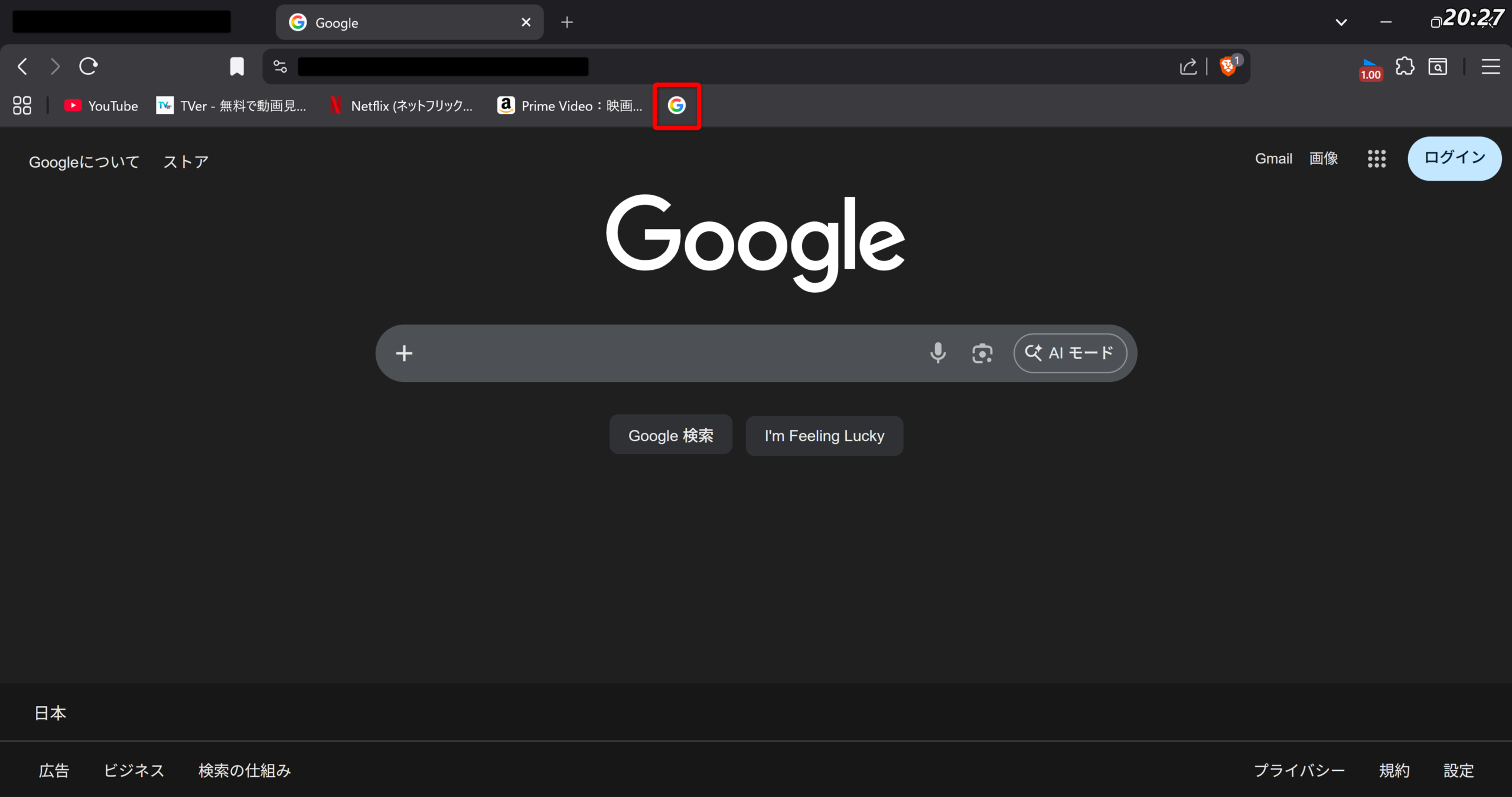Open the site settings tune icon
The height and width of the screenshot is (797, 1512).
point(281,66)
